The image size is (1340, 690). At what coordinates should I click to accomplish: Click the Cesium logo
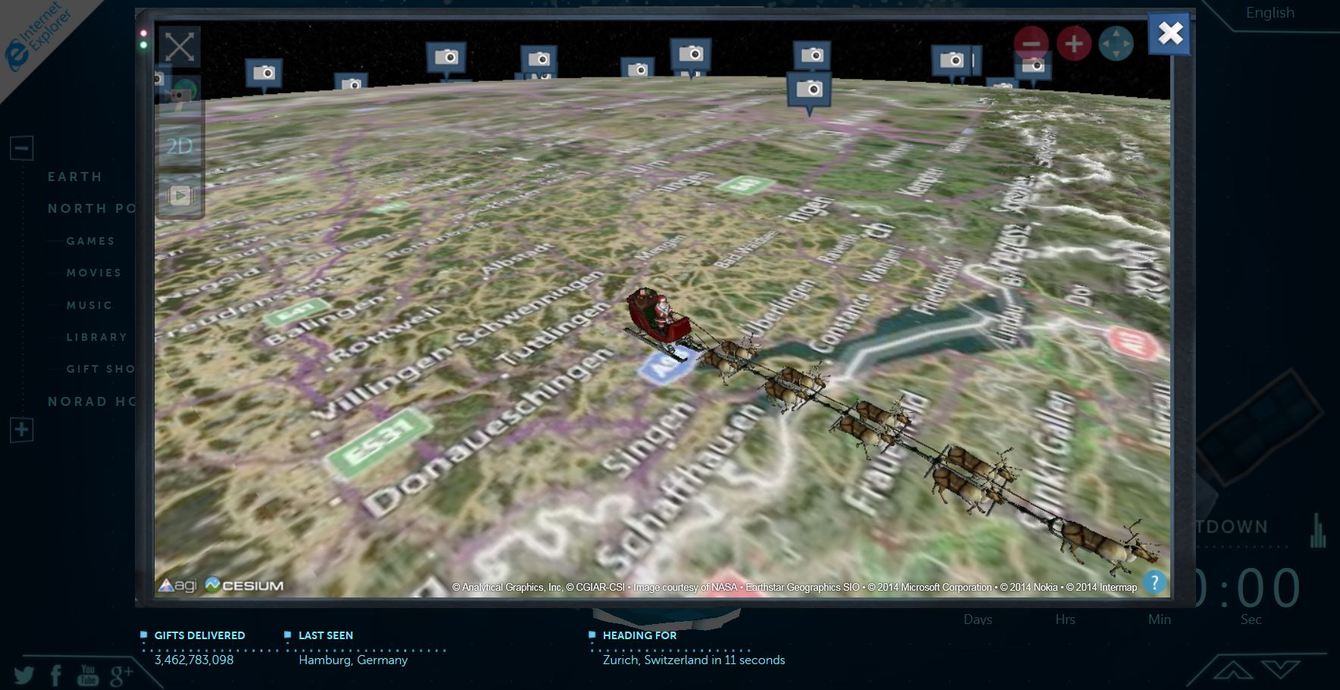tap(244, 585)
